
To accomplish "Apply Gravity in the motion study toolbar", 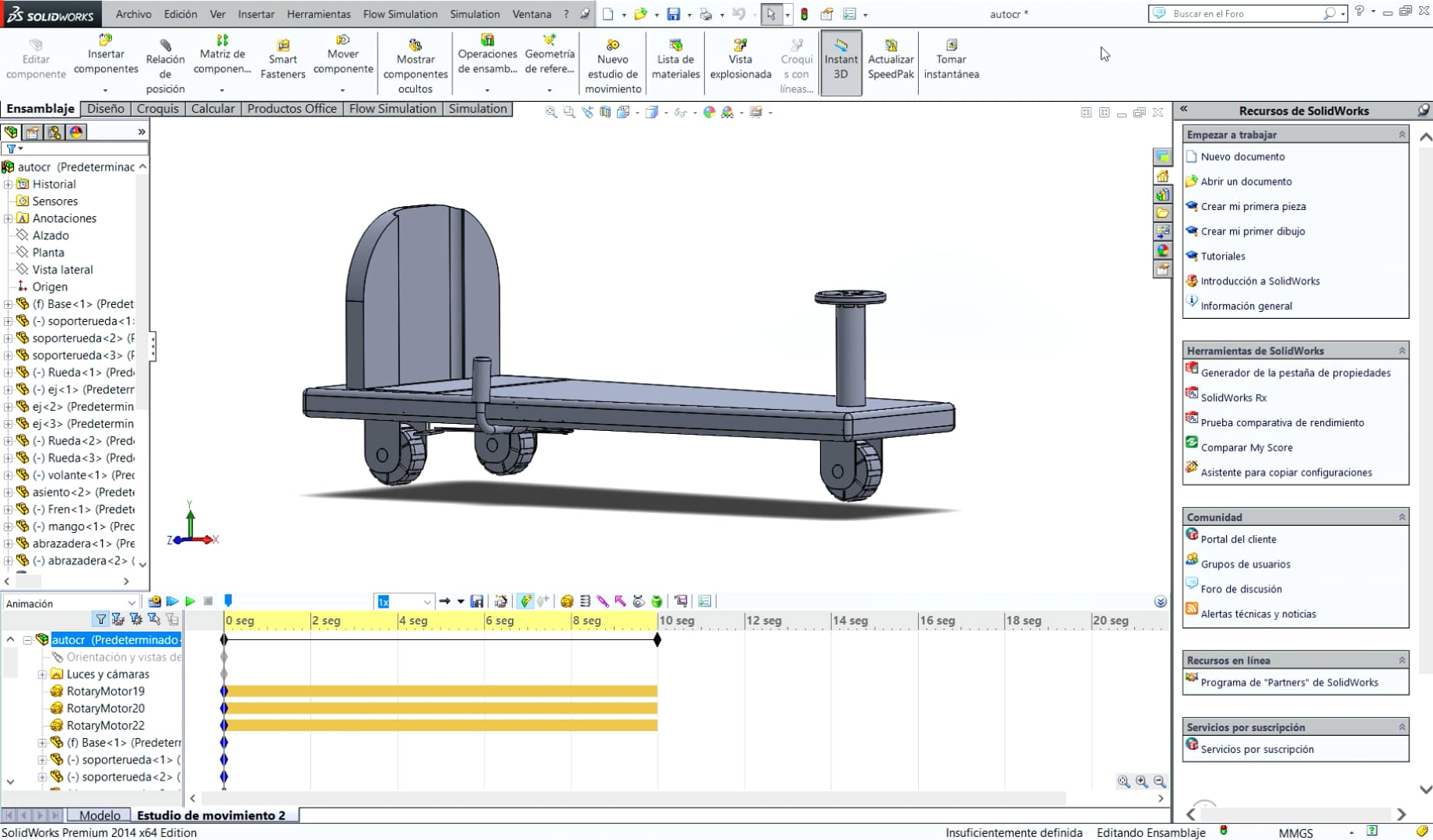I will point(657,601).
